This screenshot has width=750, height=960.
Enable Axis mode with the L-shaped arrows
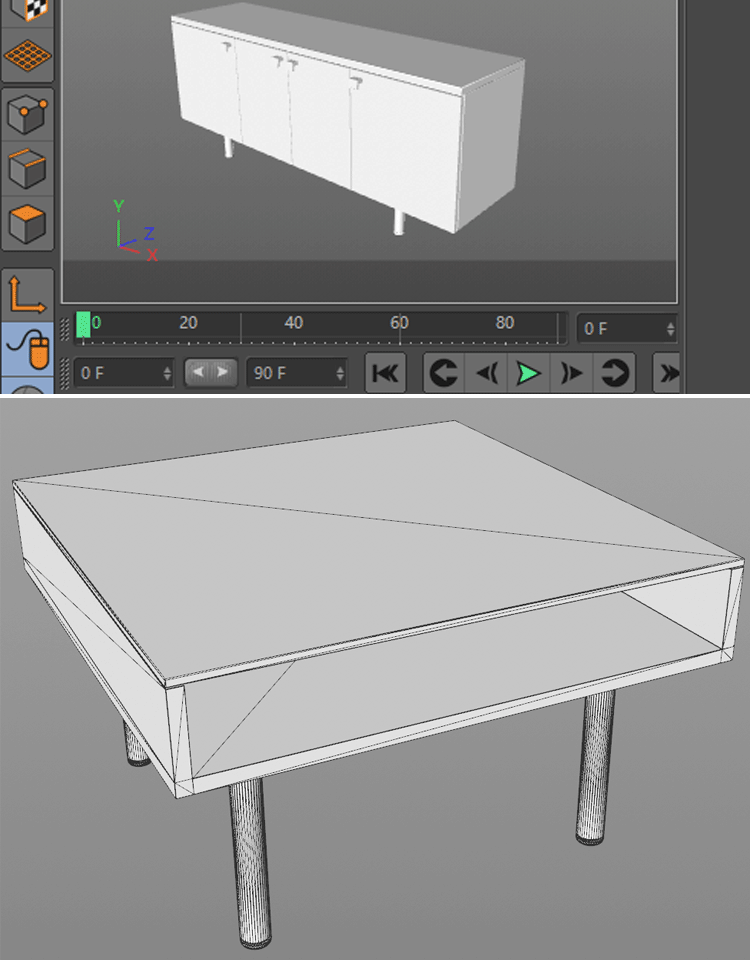coord(27,295)
